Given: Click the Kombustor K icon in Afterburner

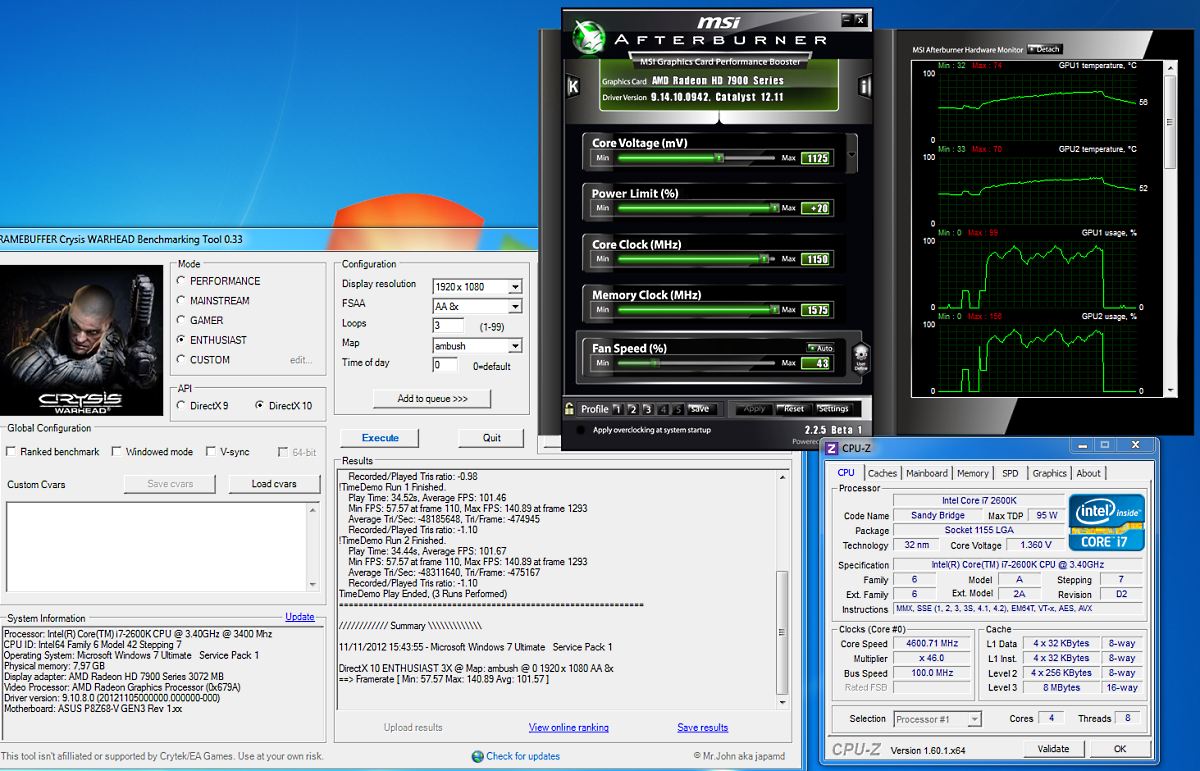Looking at the screenshot, I should pos(573,86).
